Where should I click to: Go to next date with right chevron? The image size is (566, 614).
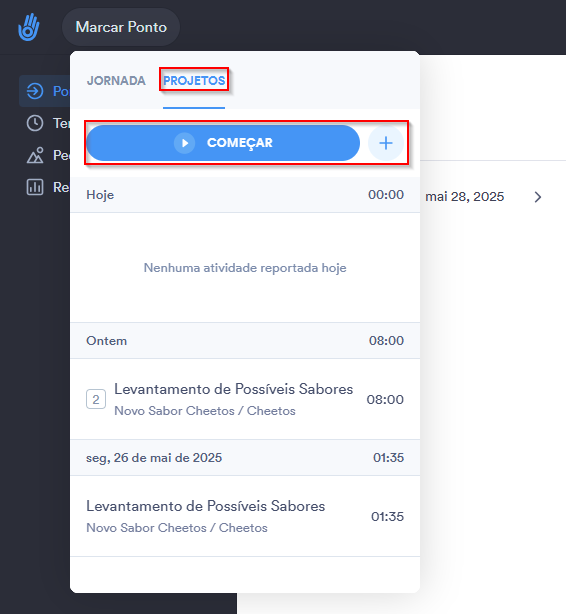[538, 197]
